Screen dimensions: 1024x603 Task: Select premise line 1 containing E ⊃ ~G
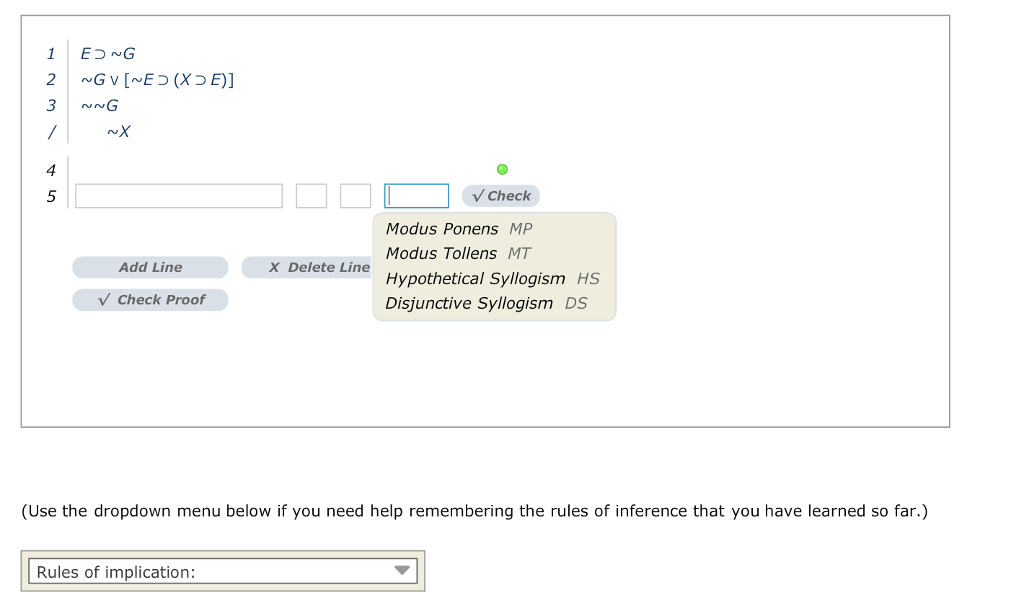click(105, 53)
